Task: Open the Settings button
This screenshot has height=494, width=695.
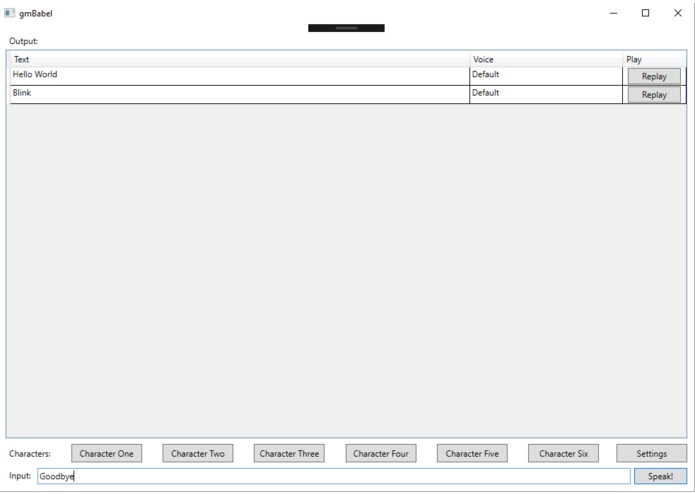Action: click(x=652, y=453)
